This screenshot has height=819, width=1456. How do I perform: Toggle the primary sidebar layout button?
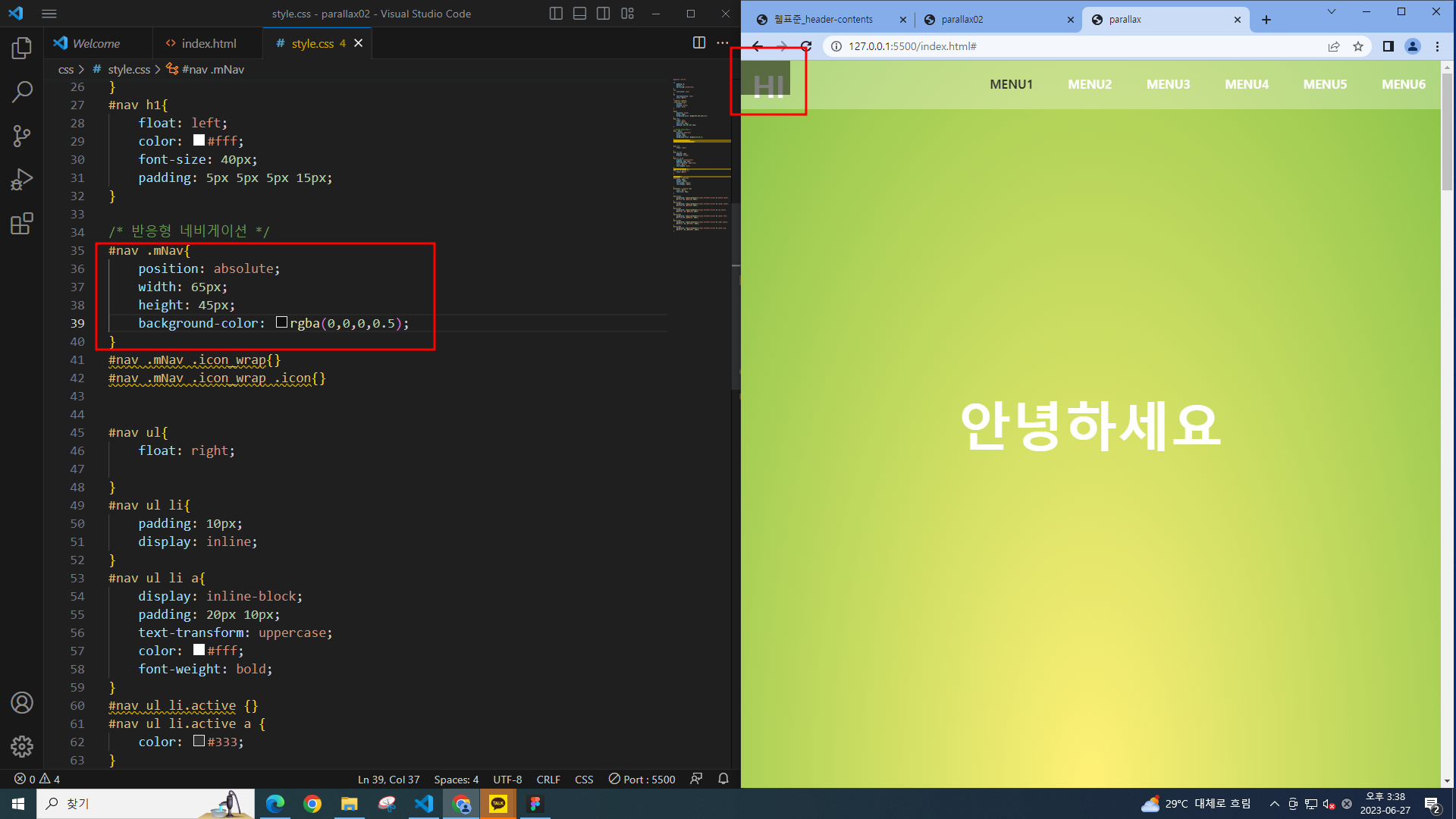(556, 14)
